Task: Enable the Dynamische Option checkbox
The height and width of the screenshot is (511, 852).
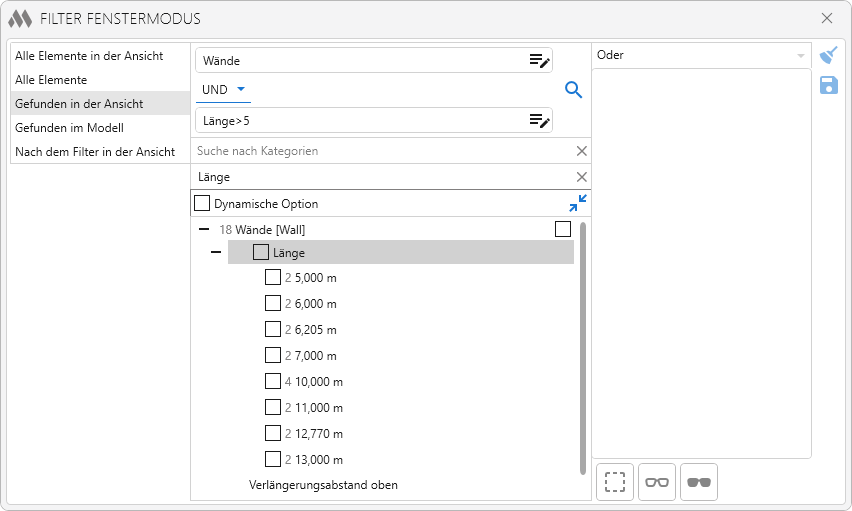Action: tap(202, 204)
